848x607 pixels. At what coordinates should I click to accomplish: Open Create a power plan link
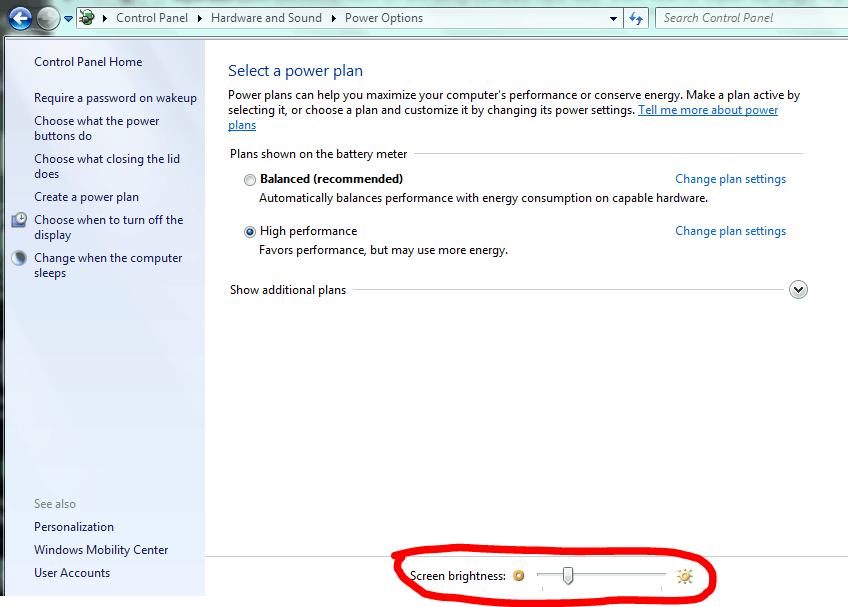tap(86, 197)
